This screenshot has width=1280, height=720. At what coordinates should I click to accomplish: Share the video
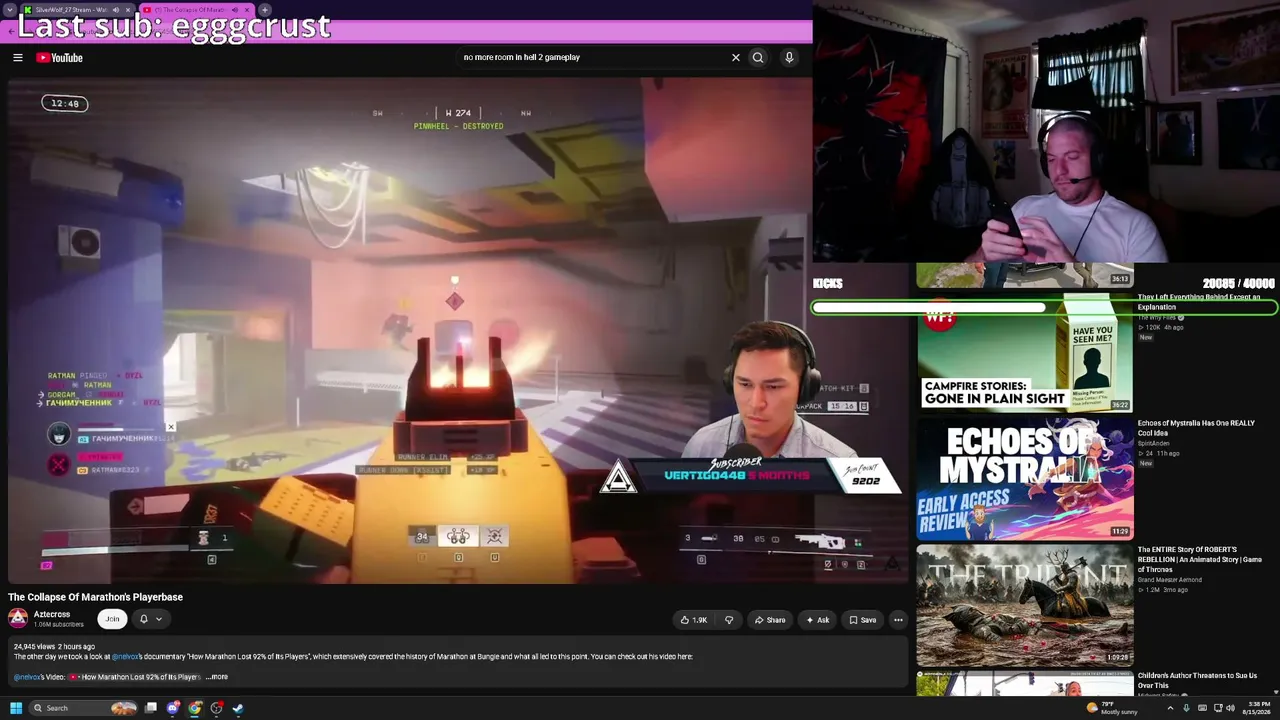point(769,620)
